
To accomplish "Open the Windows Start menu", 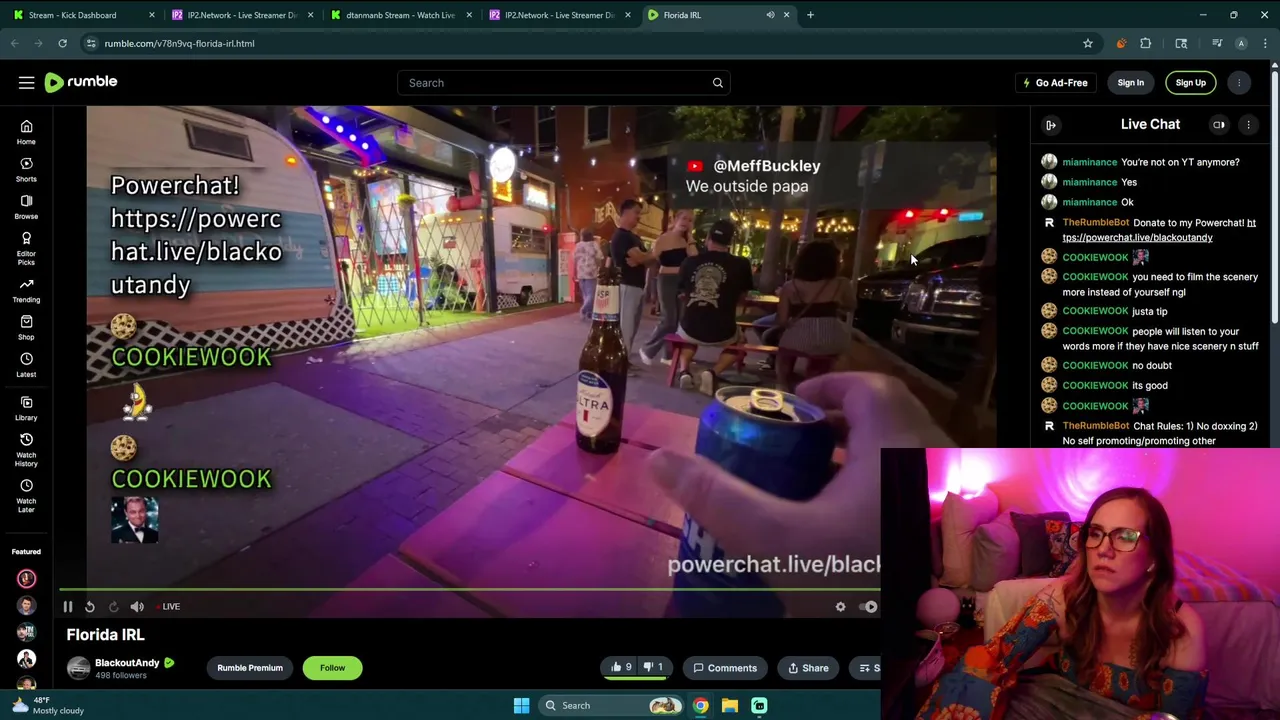I will click(521, 705).
